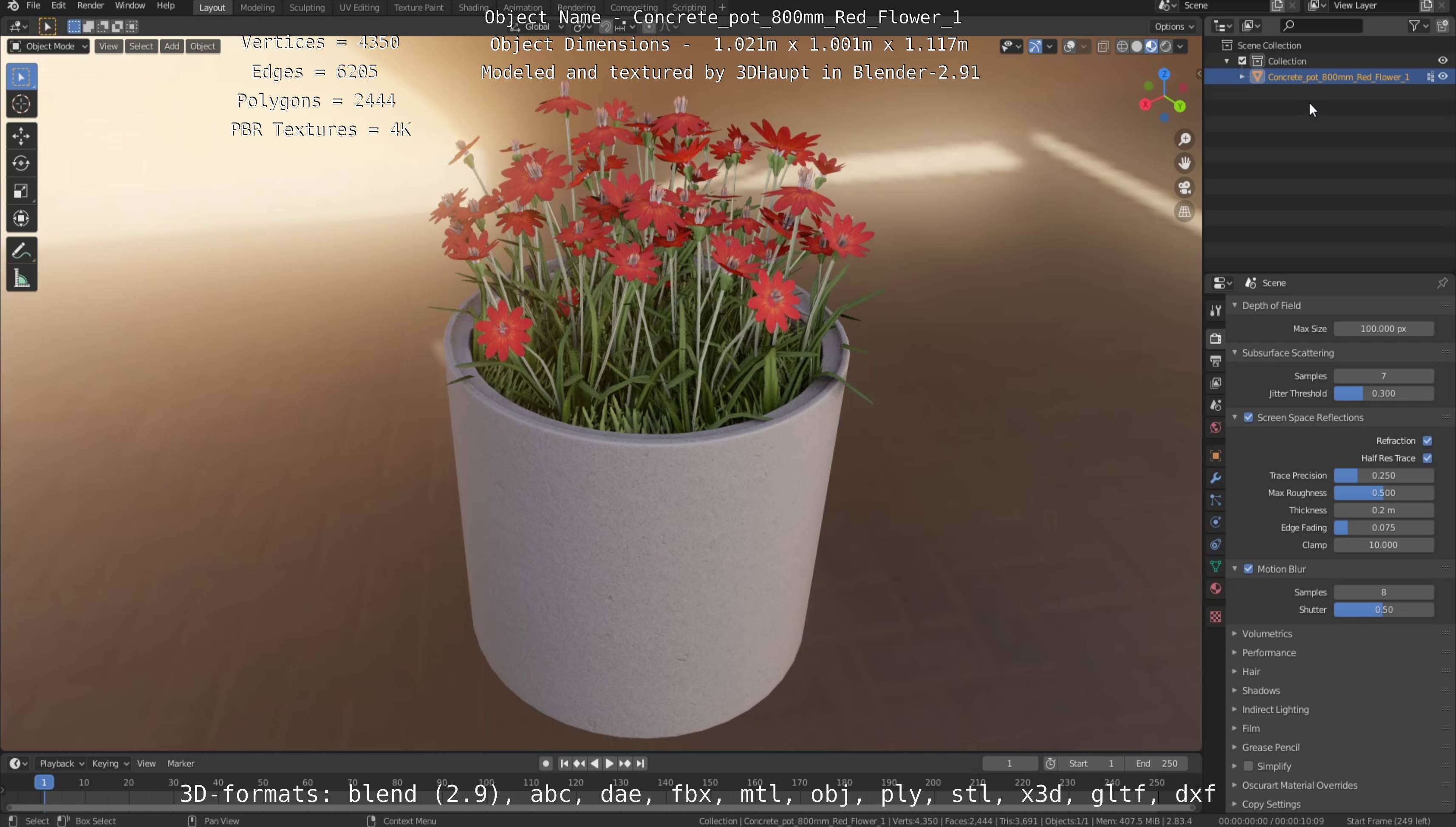Click the play animation button

point(609,763)
